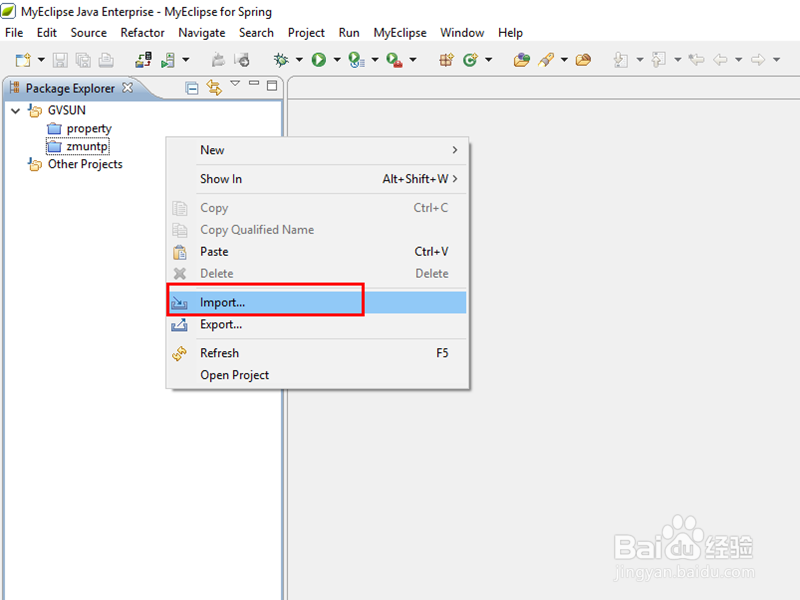Open the Search menu
800x600 pixels.
(256, 33)
